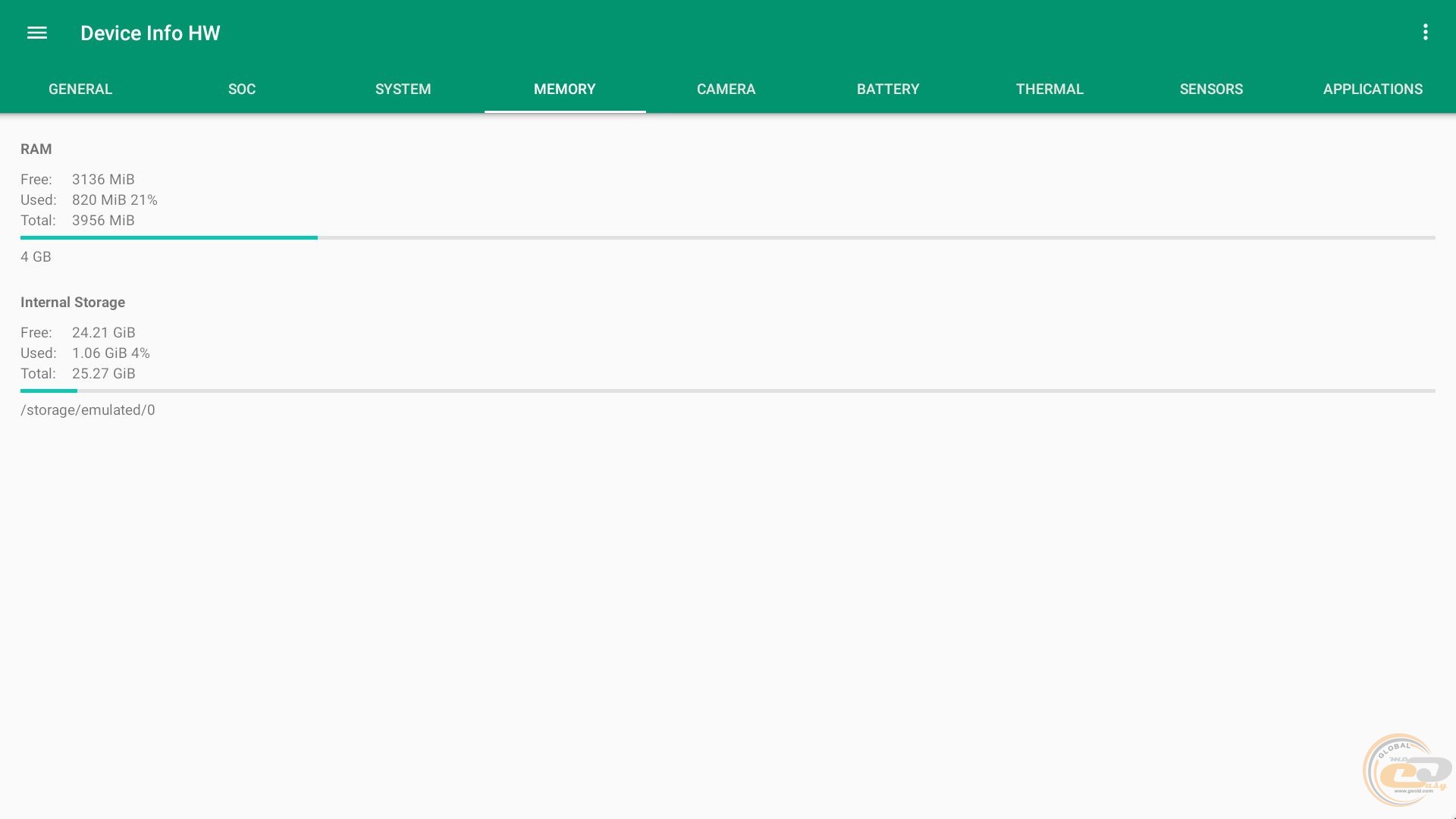Open the three-dot overflow menu

1426,32
